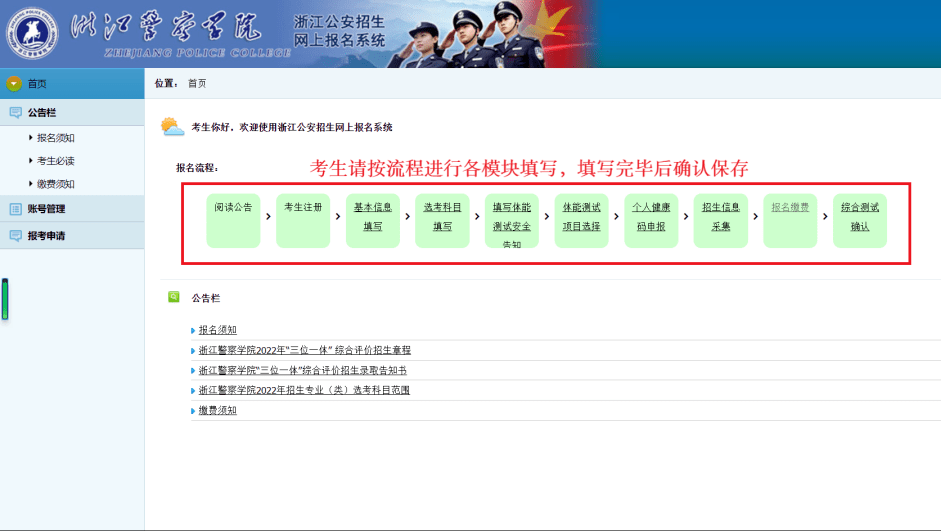Open the 个人健康码申报 step
This screenshot has width=941, height=531.
coord(651,220)
